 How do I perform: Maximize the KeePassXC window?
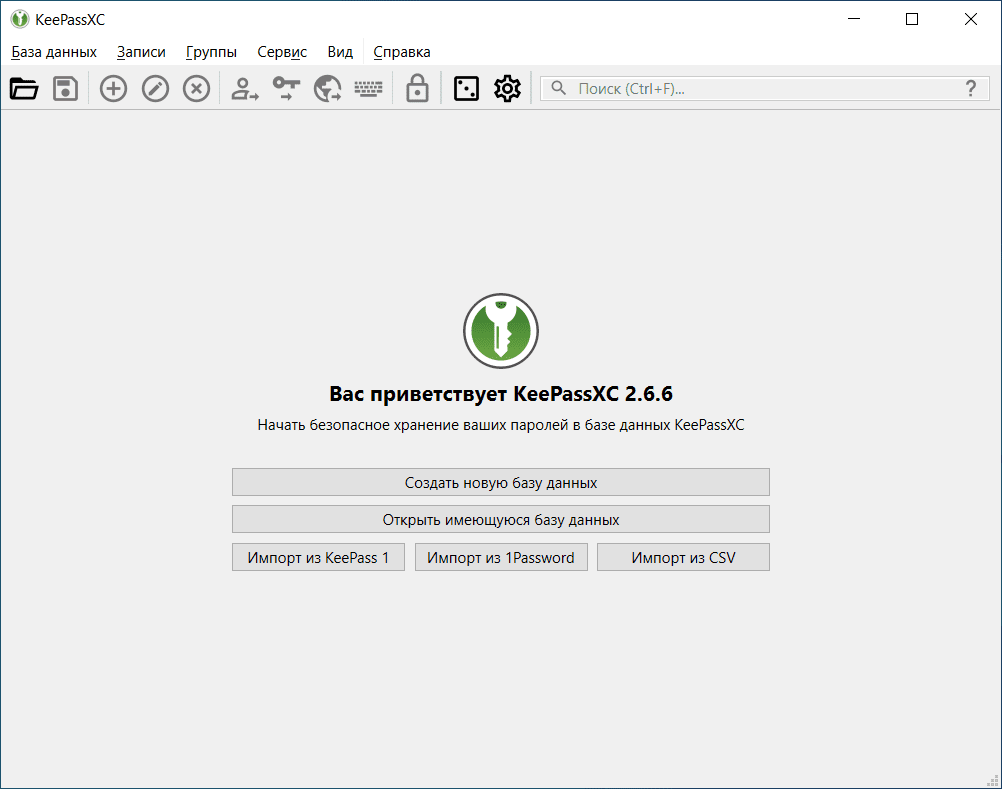[912, 19]
